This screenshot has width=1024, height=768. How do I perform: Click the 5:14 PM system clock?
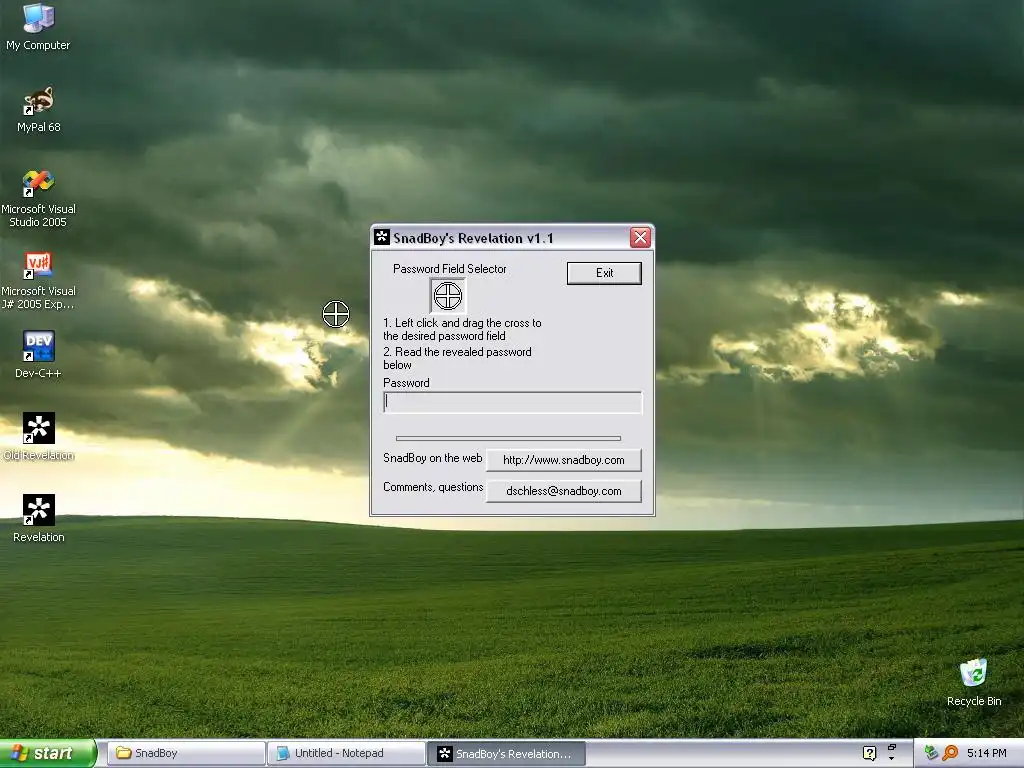click(x=986, y=753)
